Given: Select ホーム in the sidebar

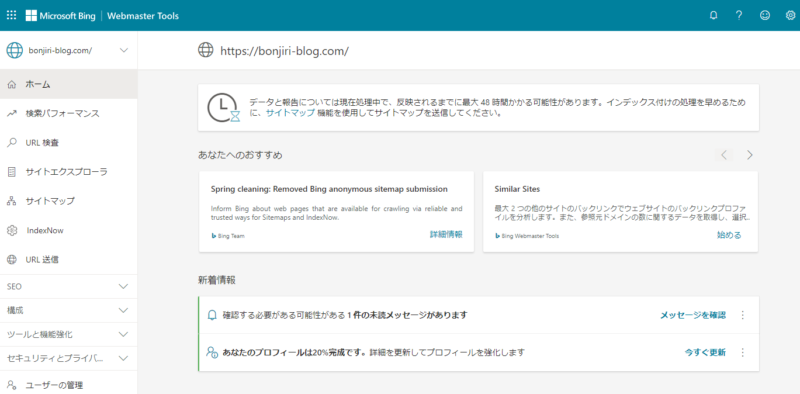Looking at the screenshot, I should pos(68,85).
